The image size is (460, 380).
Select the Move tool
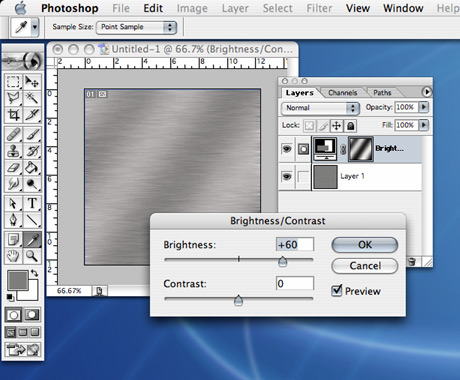[32, 81]
